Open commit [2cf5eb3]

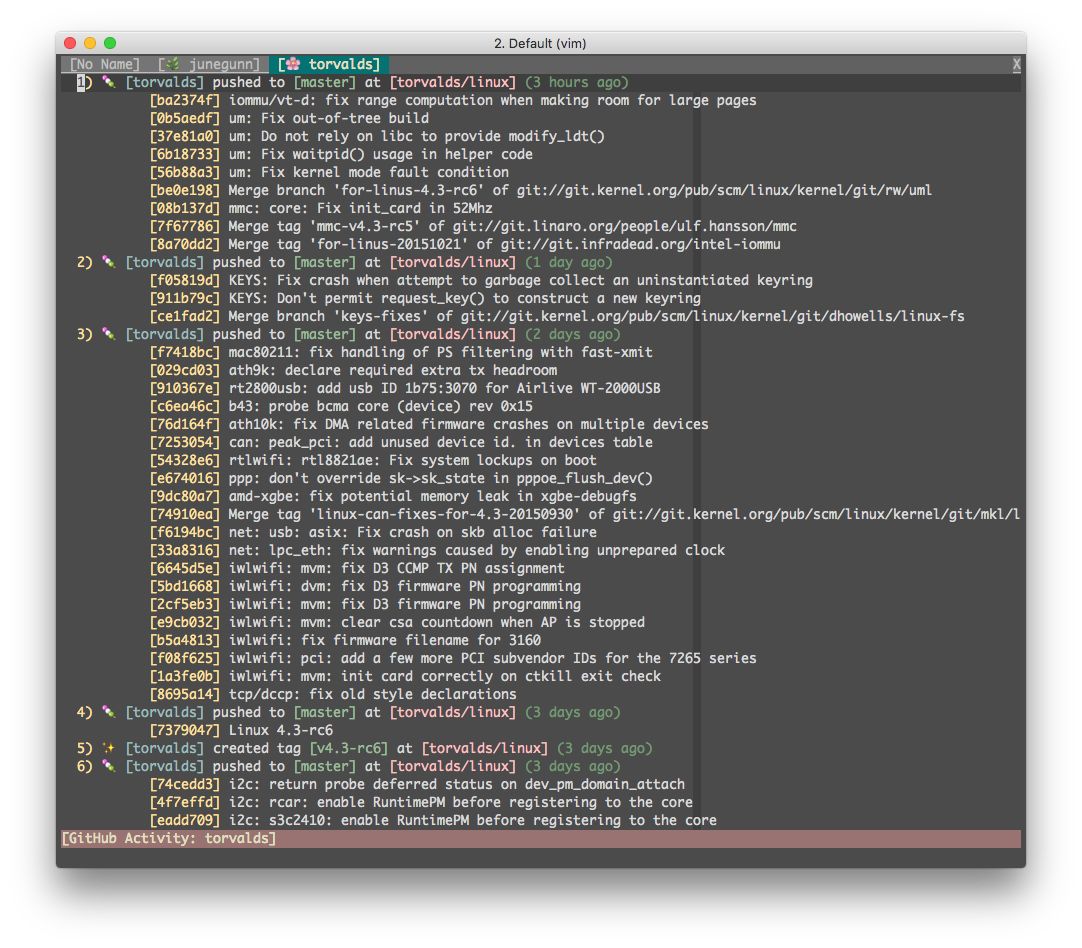pos(185,604)
